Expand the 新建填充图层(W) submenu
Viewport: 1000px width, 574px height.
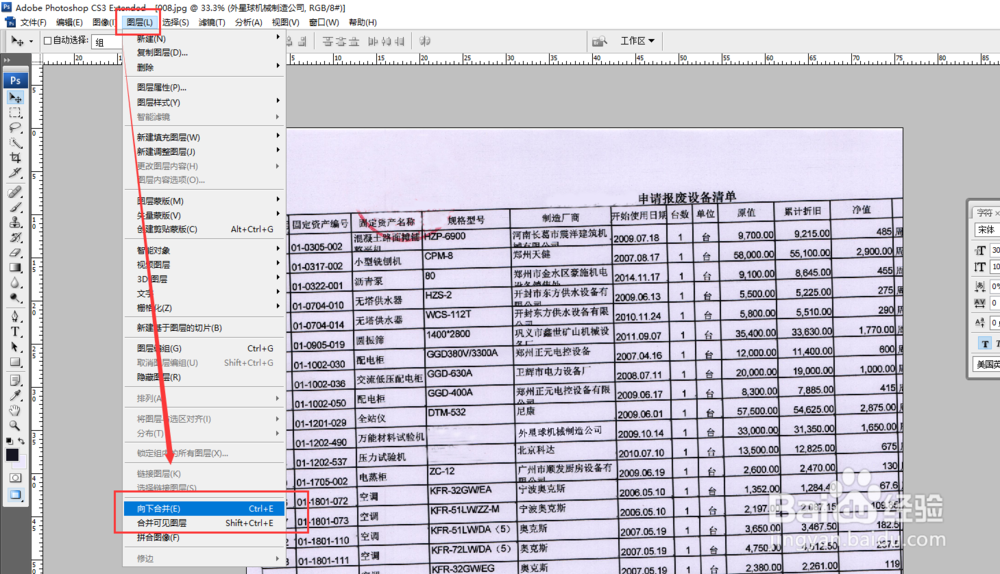tap(204, 137)
